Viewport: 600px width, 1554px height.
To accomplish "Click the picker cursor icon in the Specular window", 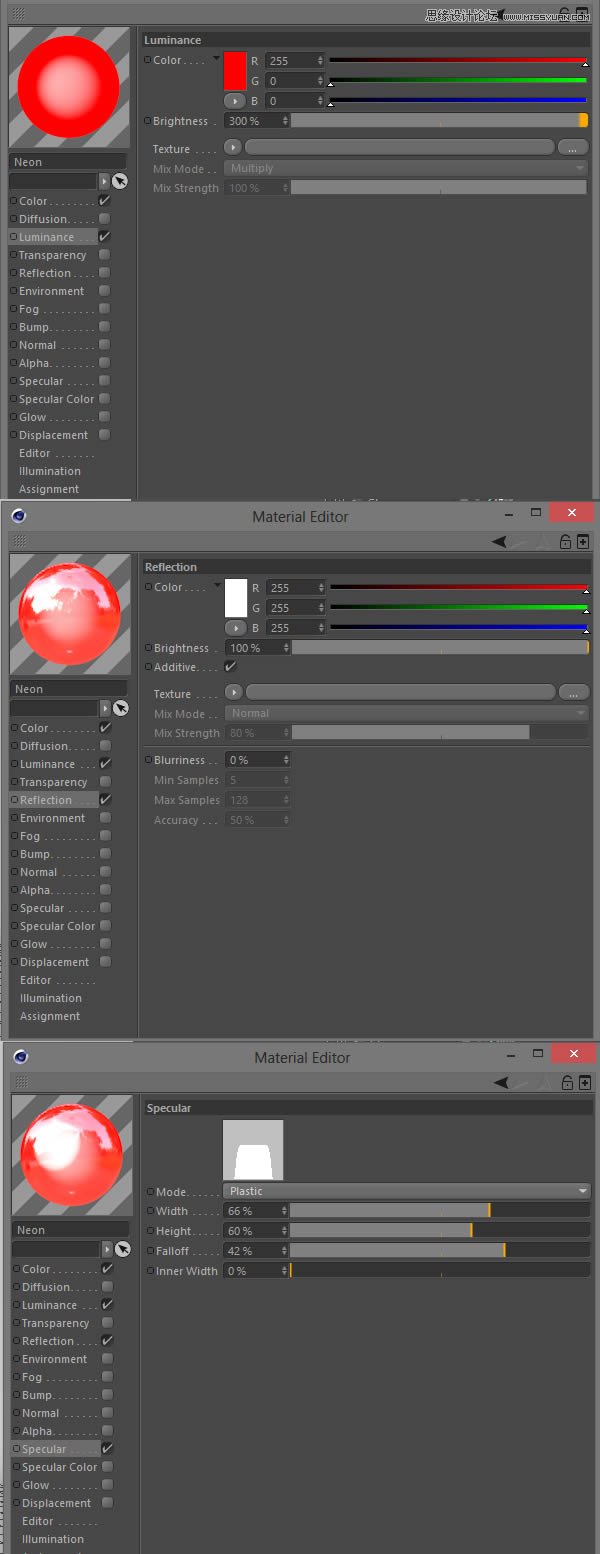I will pos(123,1249).
